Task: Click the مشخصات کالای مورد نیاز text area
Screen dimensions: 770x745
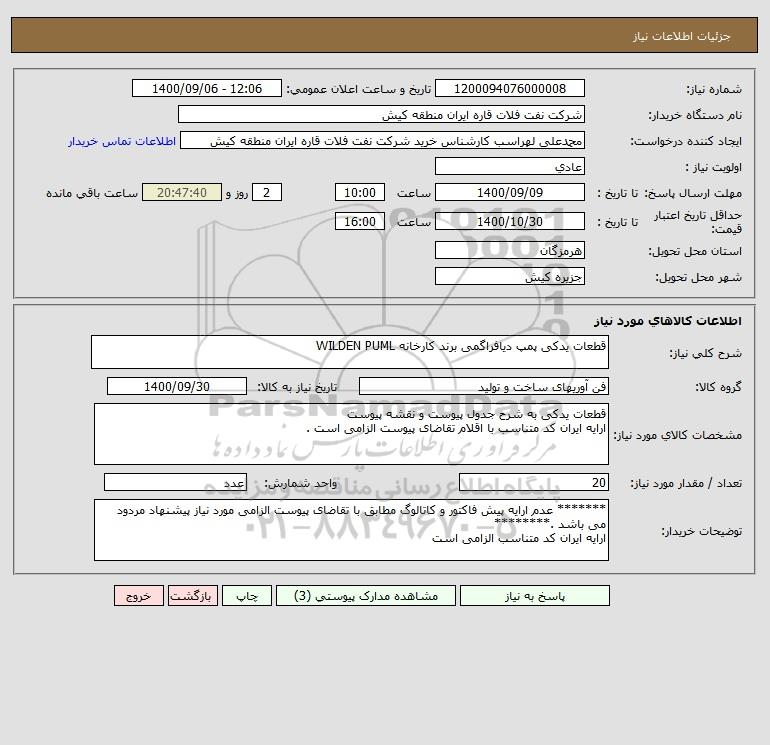Action: 351,434
